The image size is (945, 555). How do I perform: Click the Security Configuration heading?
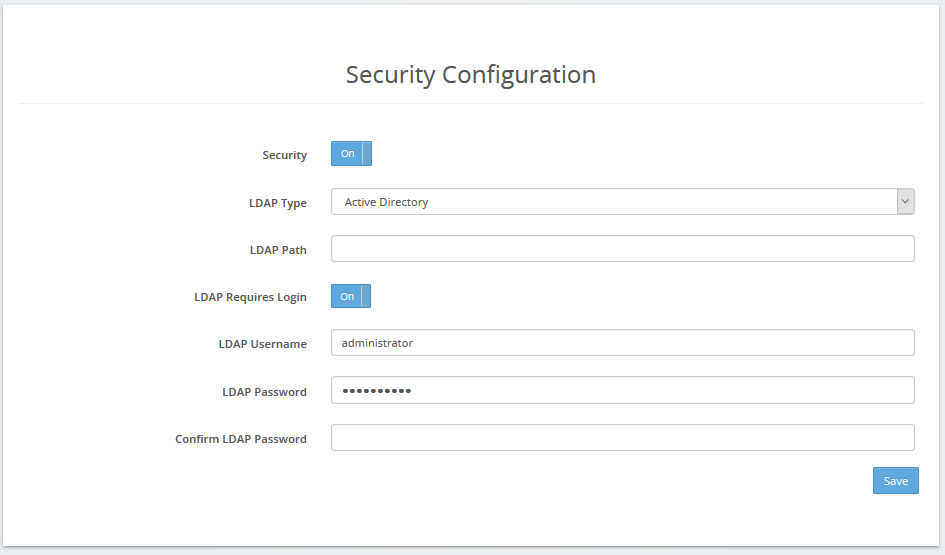click(x=471, y=75)
